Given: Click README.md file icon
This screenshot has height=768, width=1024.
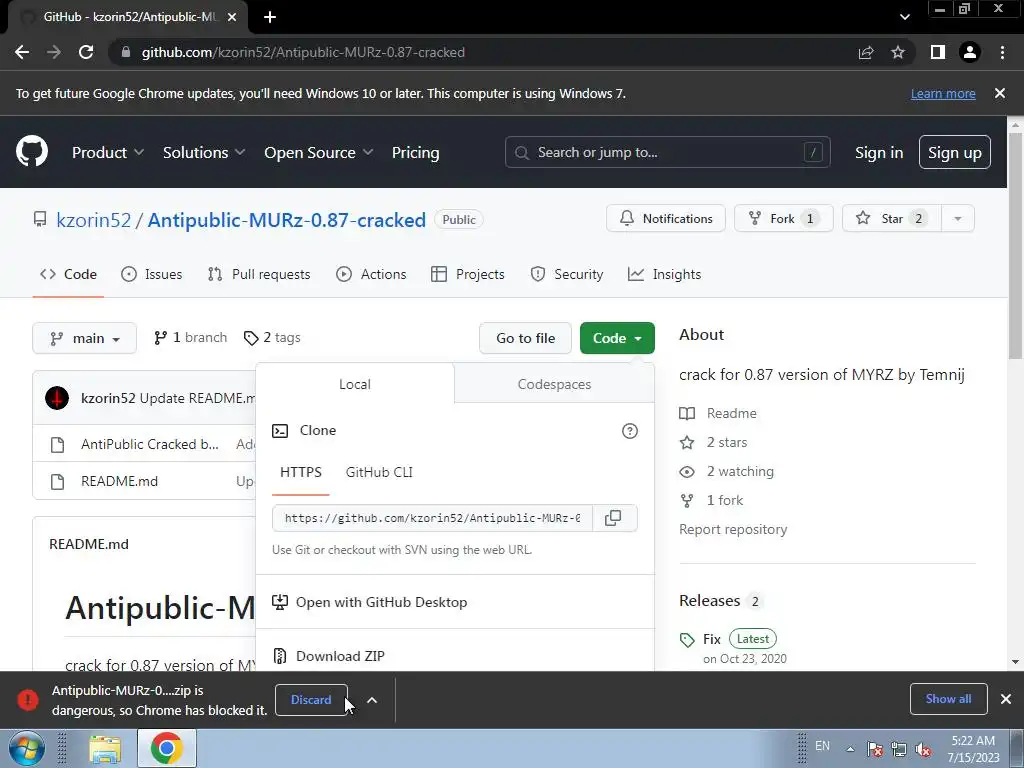Looking at the screenshot, I should pyautogui.click(x=57, y=481).
